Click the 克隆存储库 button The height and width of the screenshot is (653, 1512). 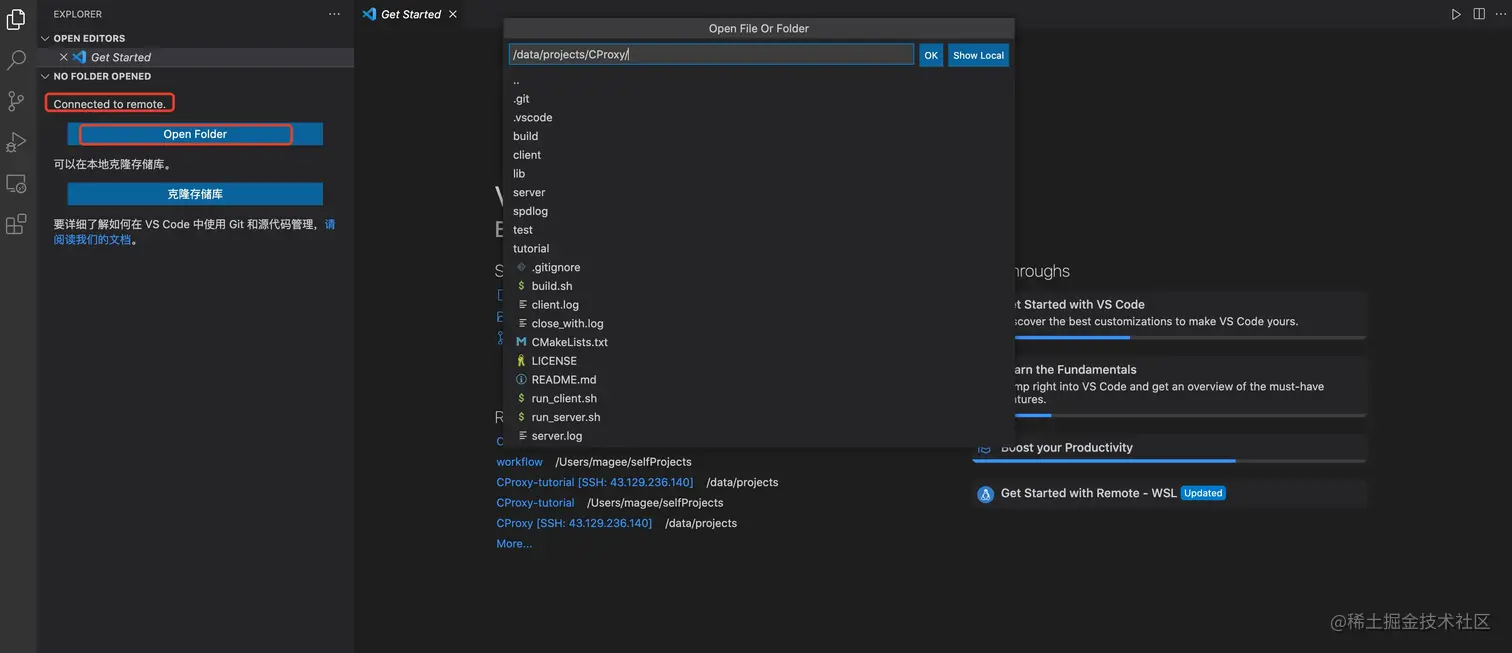coord(195,194)
